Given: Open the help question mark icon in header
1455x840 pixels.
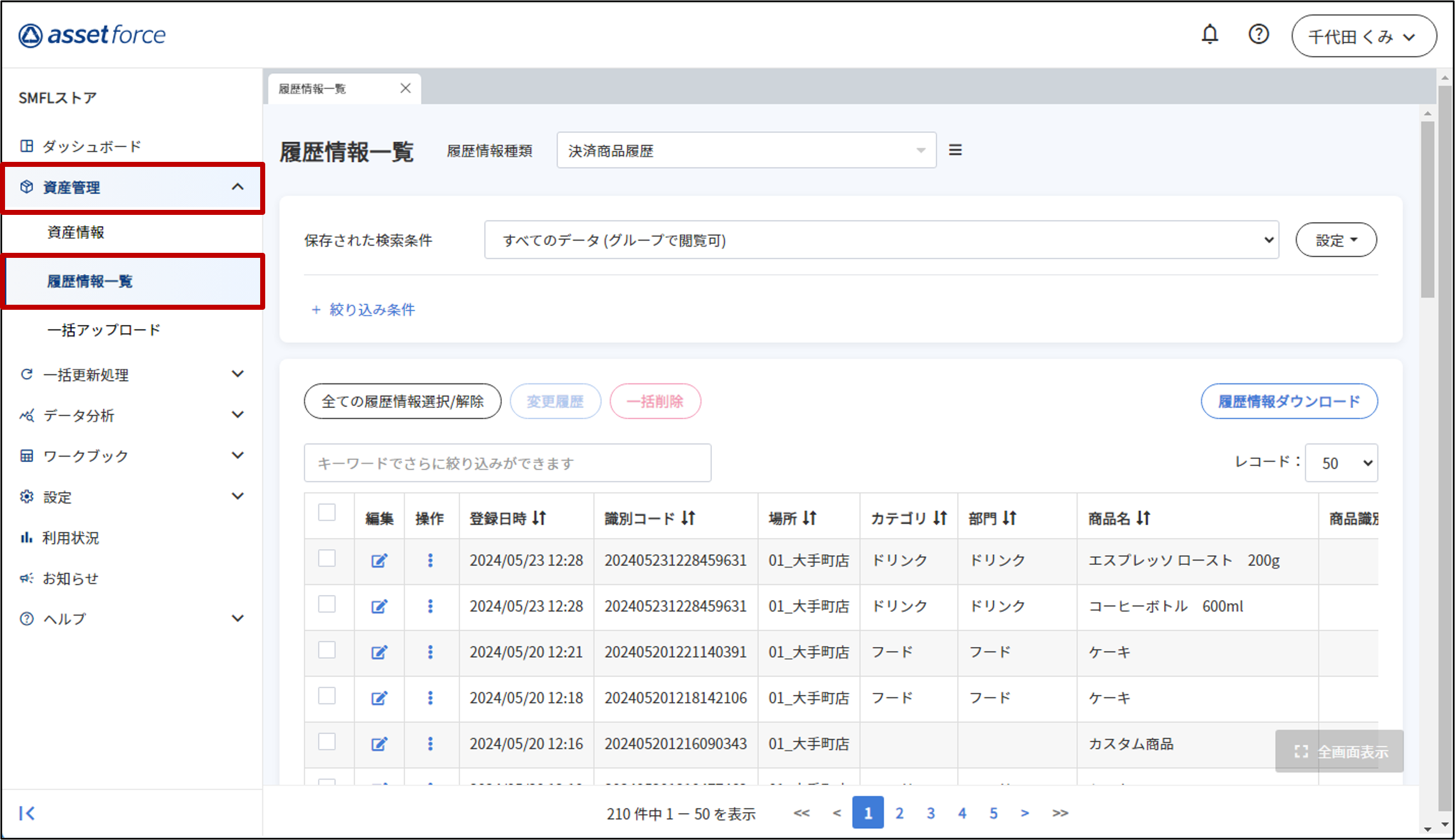Looking at the screenshot, I should (1258, 35).
